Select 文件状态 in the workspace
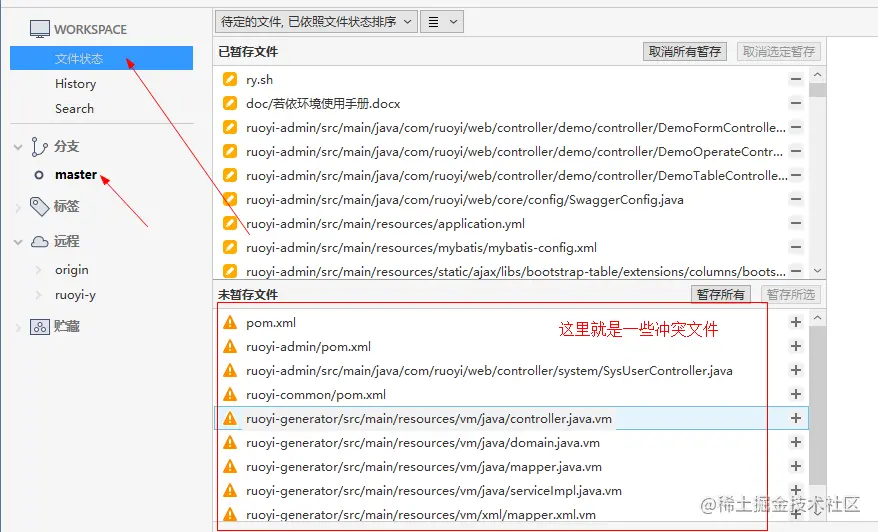This screenshot has height=532, width=878. click(x=101, y=58)
